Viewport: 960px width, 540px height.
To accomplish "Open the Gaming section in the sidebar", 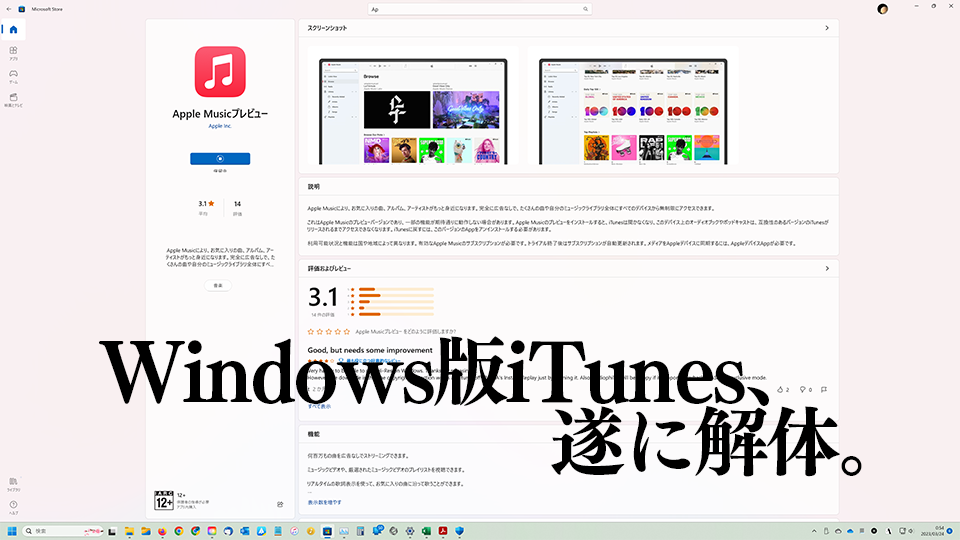I will (x=13, y=77).
